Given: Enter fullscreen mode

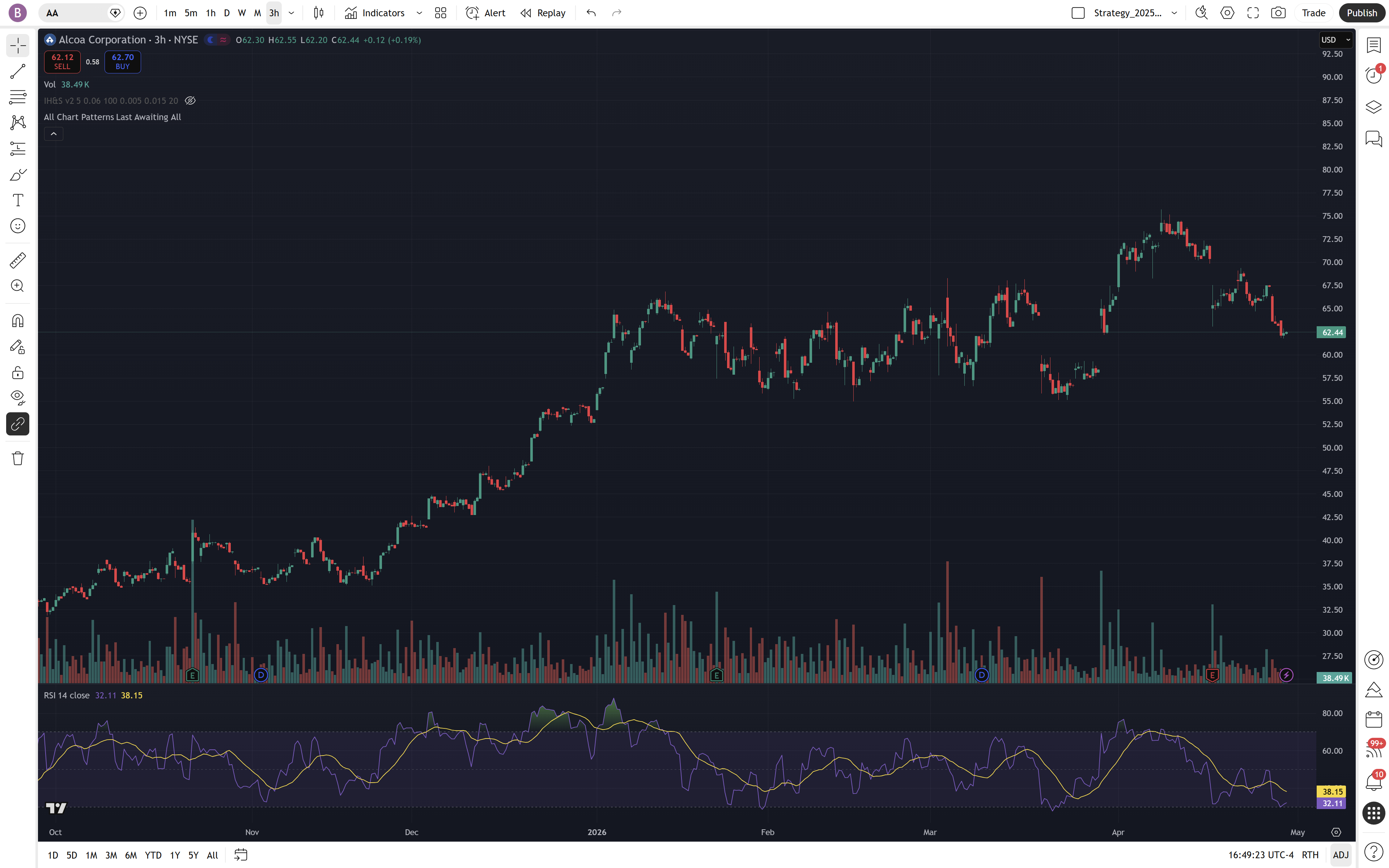Looking at the screenshot, I should coord(1253,13).
